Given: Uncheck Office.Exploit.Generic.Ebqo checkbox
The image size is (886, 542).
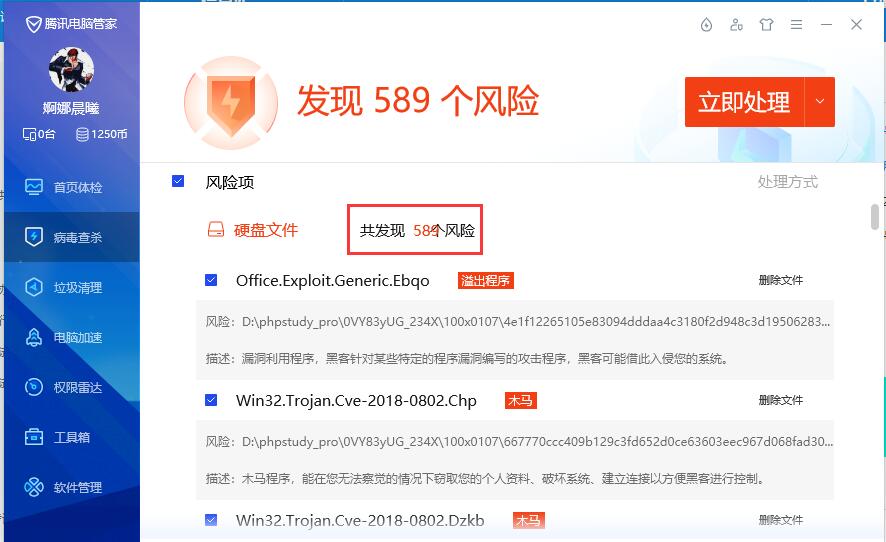Looking at the screenshot, I should 211,280.
